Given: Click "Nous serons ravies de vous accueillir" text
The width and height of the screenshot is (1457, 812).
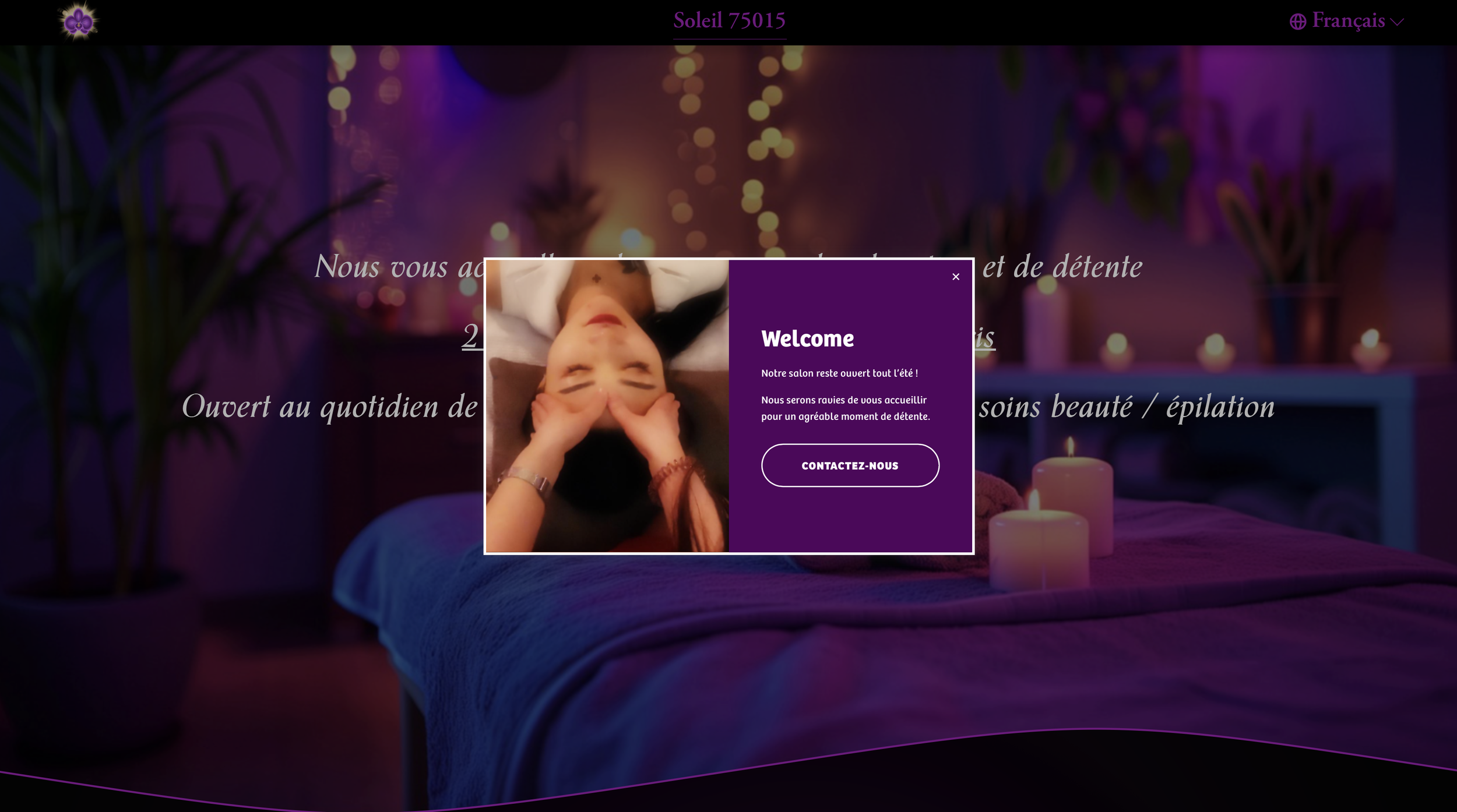Looking at the screenshot, I should (844, 400).
